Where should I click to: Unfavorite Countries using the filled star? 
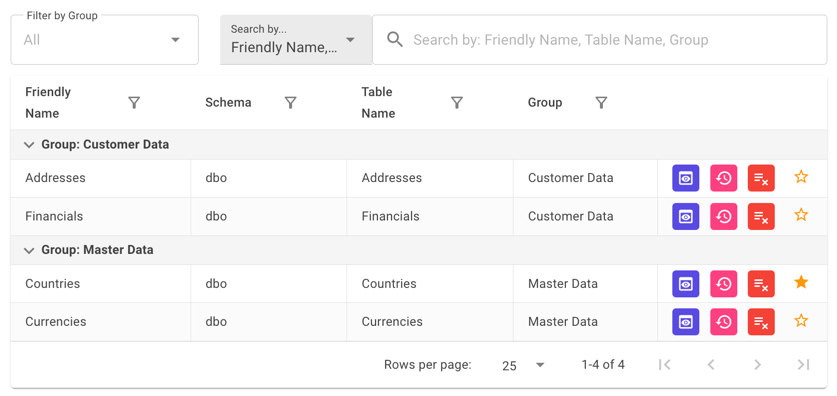tap(801, 282)
